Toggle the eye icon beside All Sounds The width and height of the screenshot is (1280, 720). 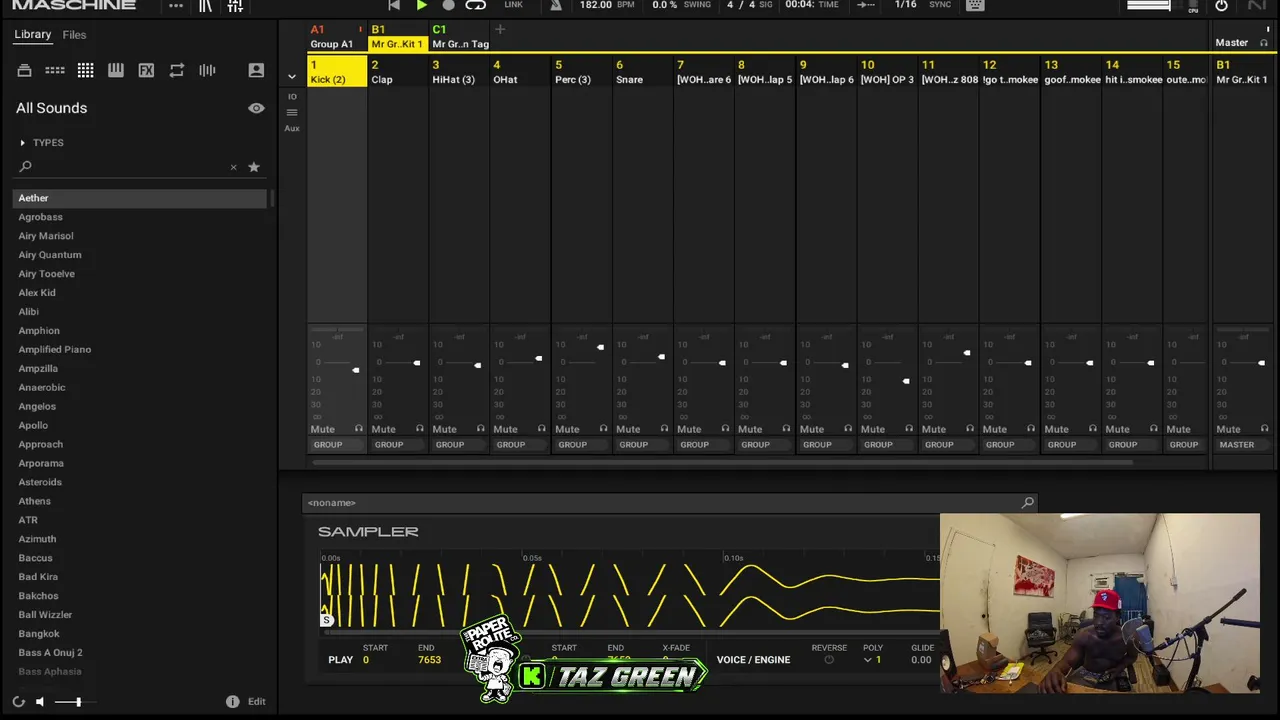point(256,108)
